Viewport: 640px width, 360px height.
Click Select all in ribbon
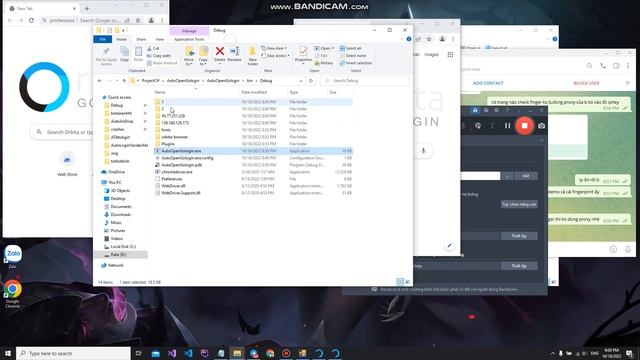click(x=350, y=48)
